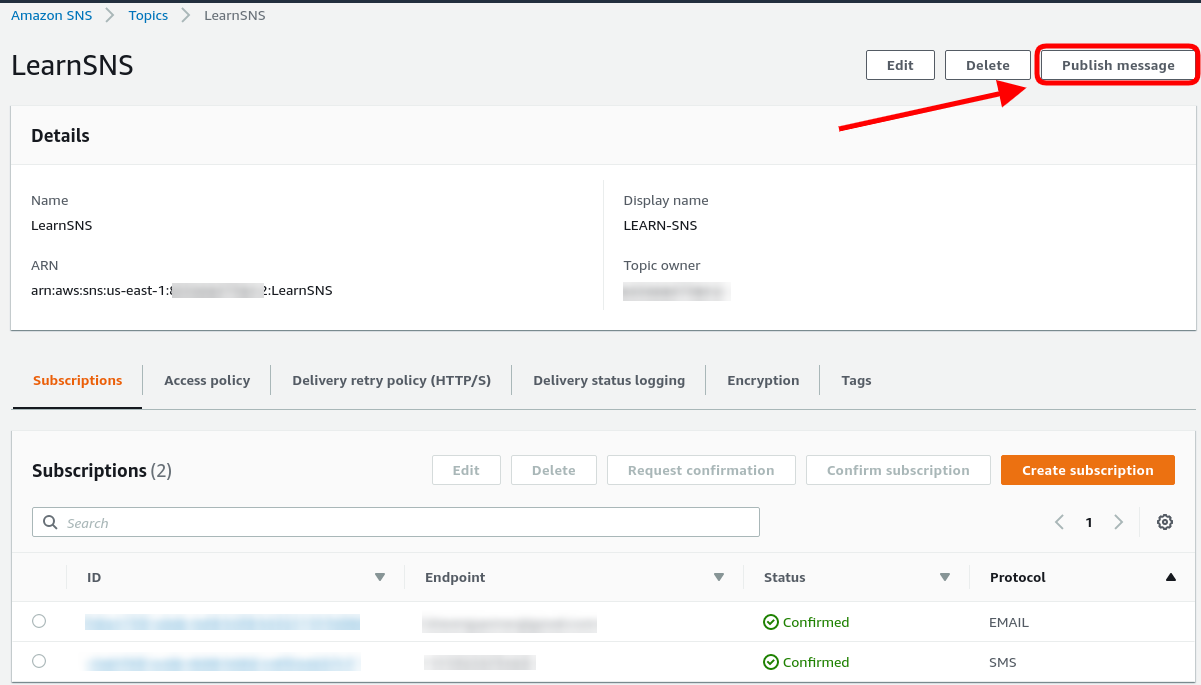Click the Publish message button
The width and height of the screenshot is (1201, 685).
click(x=1118, y=65)
